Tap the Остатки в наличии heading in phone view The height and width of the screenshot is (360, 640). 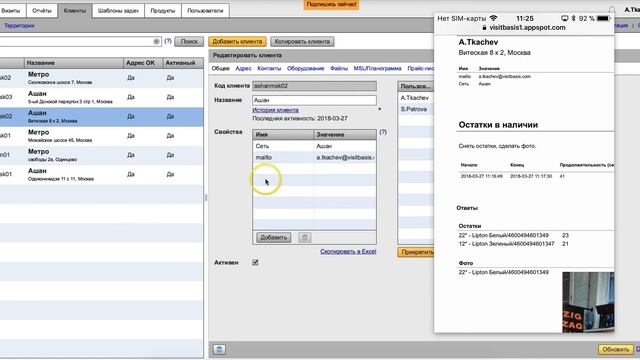(498, 125)
